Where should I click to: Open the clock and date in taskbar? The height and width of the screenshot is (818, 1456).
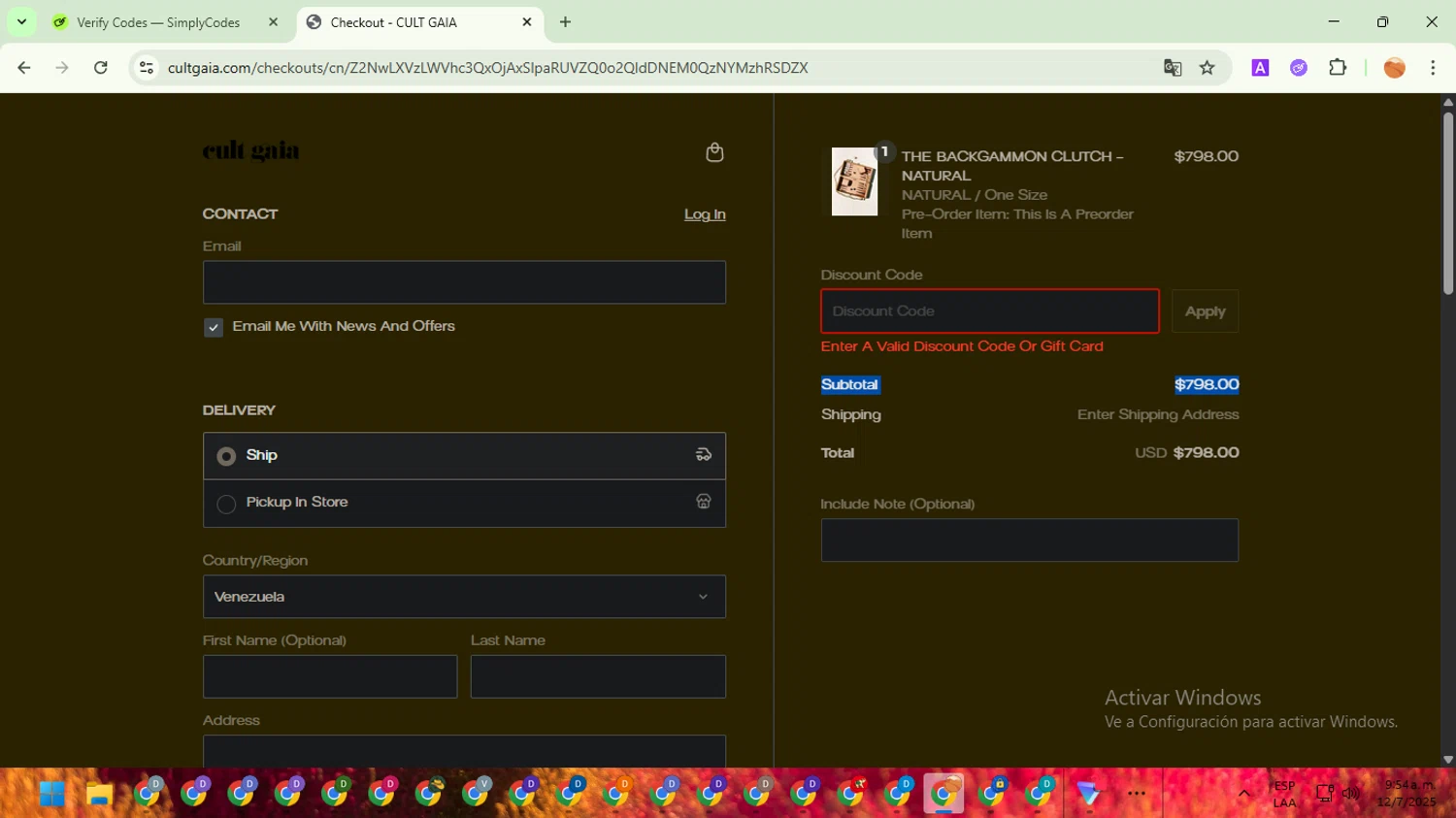[x=1406, y=794]
